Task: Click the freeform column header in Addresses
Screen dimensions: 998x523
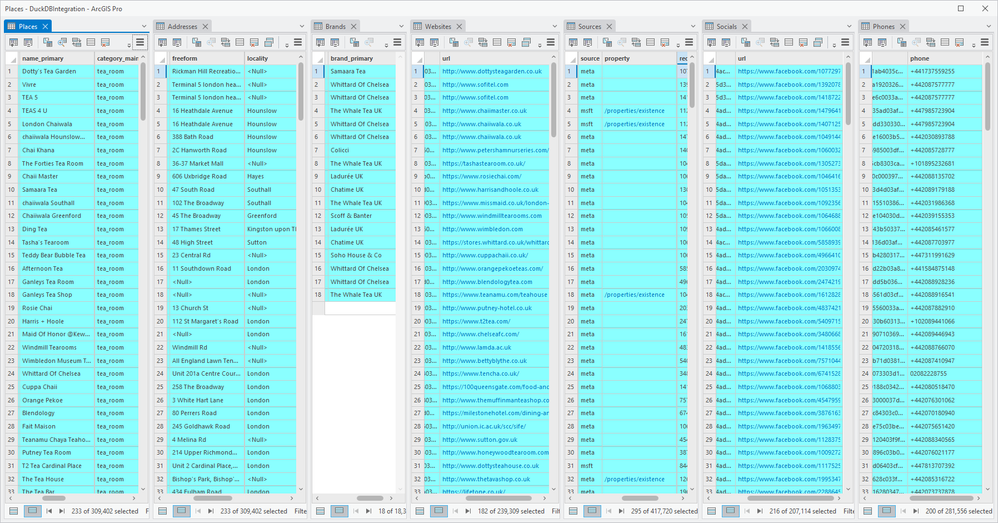Action: coord(206,58)
